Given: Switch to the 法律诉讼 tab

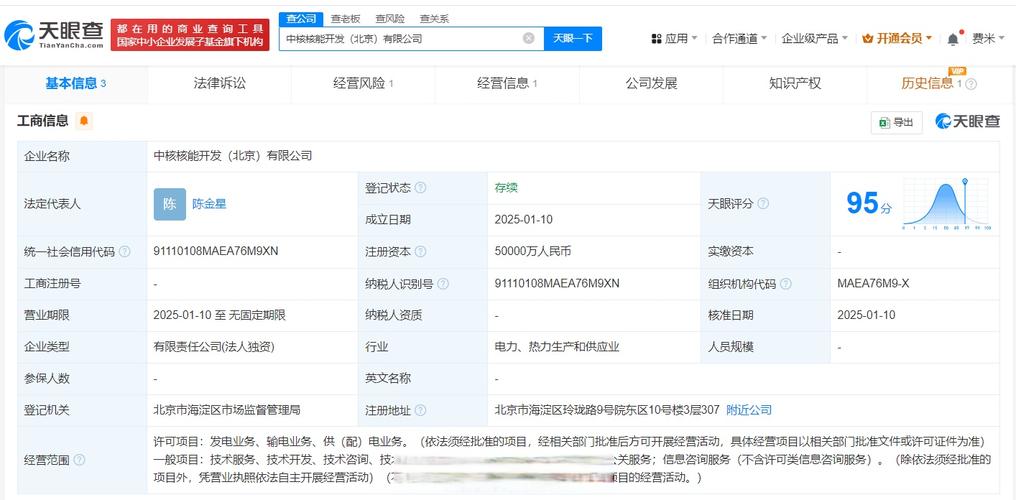Looking at the screenshot, I should tap(220, 84).
